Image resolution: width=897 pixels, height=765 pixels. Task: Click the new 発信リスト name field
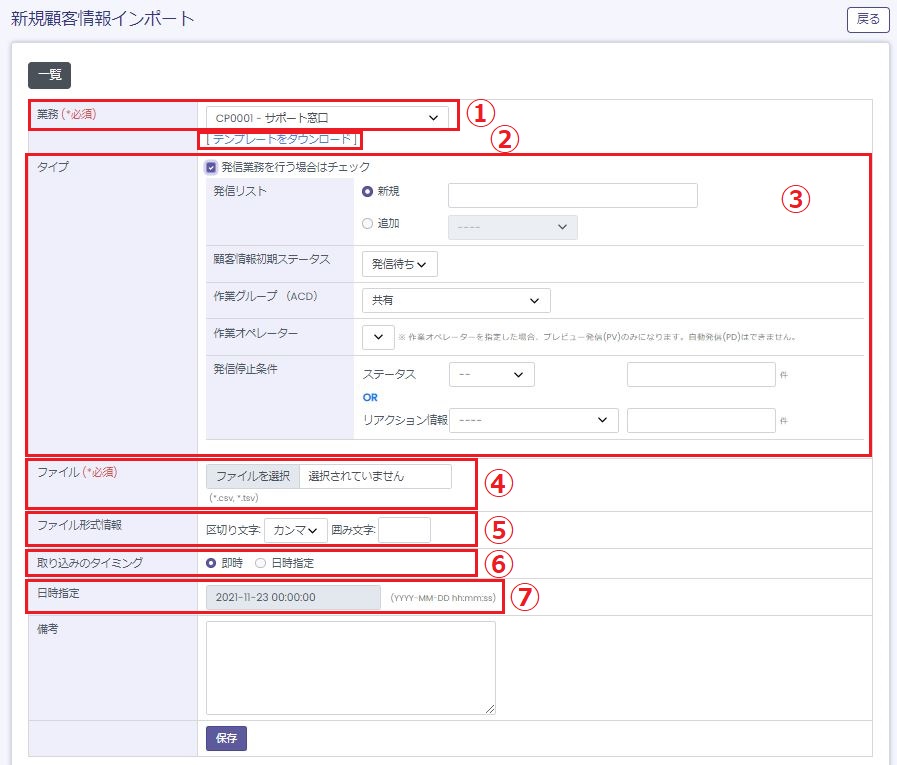[x=572, y=195]
